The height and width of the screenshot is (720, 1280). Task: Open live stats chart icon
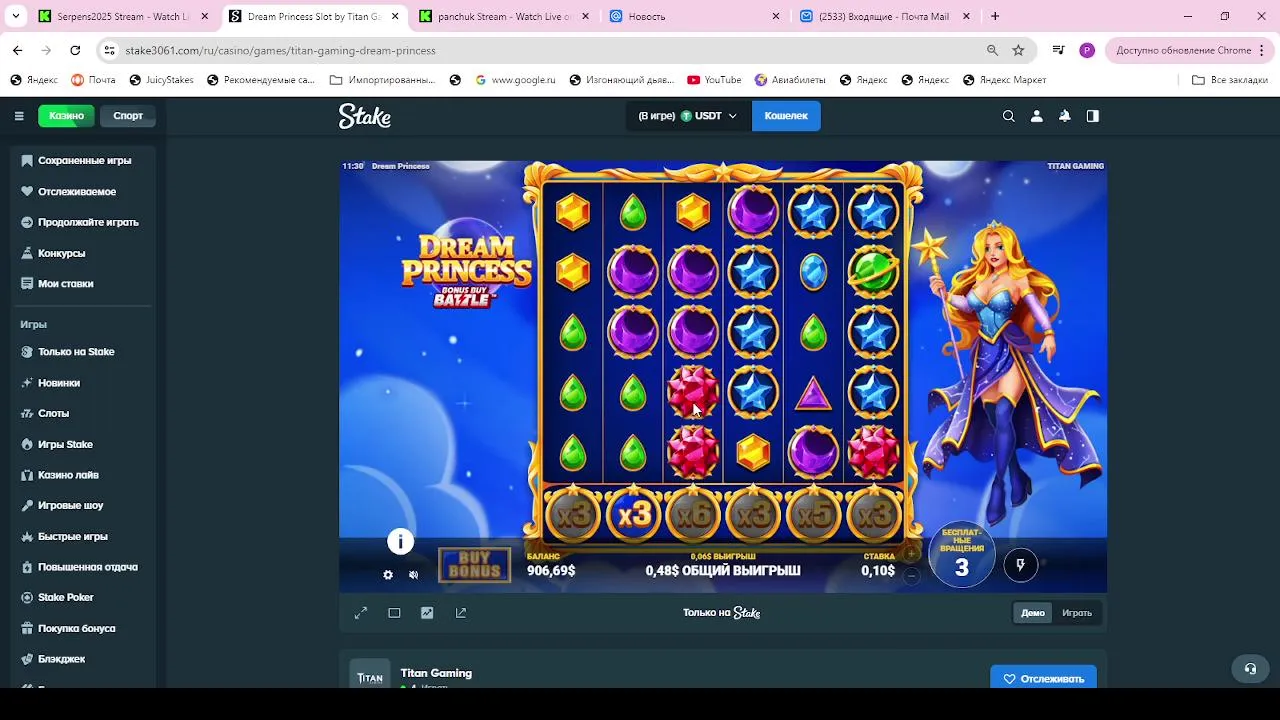[427, 613]
